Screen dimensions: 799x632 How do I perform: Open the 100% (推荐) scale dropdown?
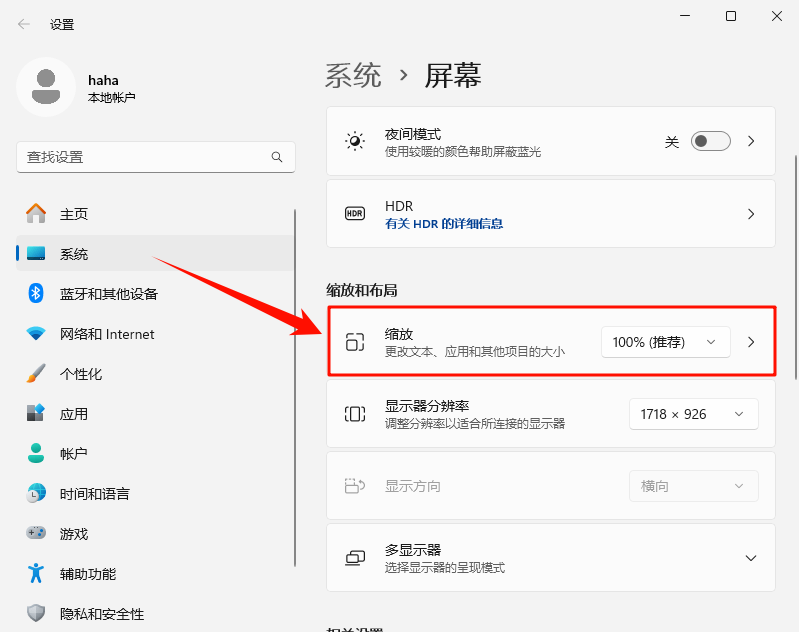coord(665,342)
